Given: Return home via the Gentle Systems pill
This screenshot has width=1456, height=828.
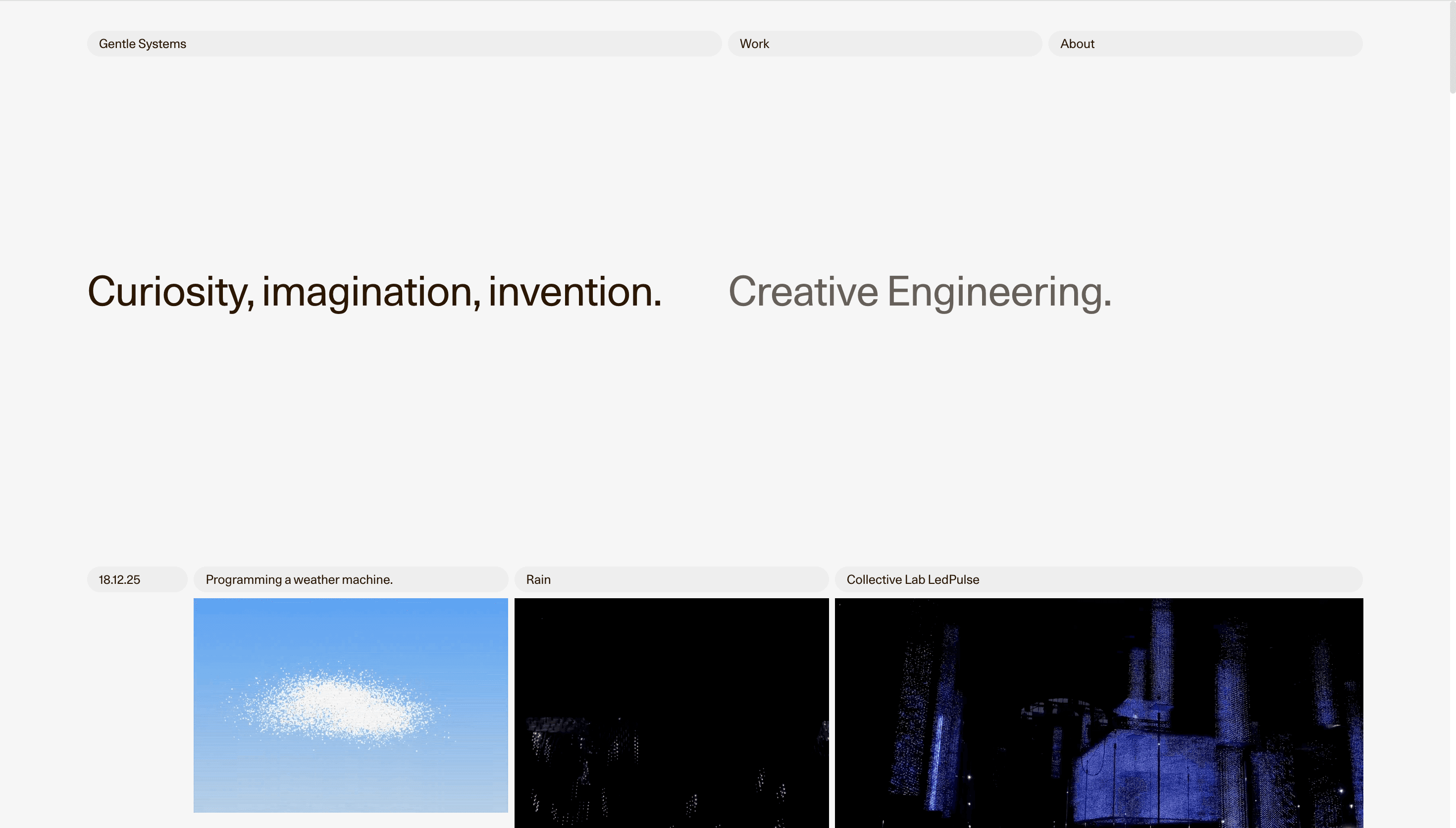Looking at the screenshot, I should pos(142,43).
